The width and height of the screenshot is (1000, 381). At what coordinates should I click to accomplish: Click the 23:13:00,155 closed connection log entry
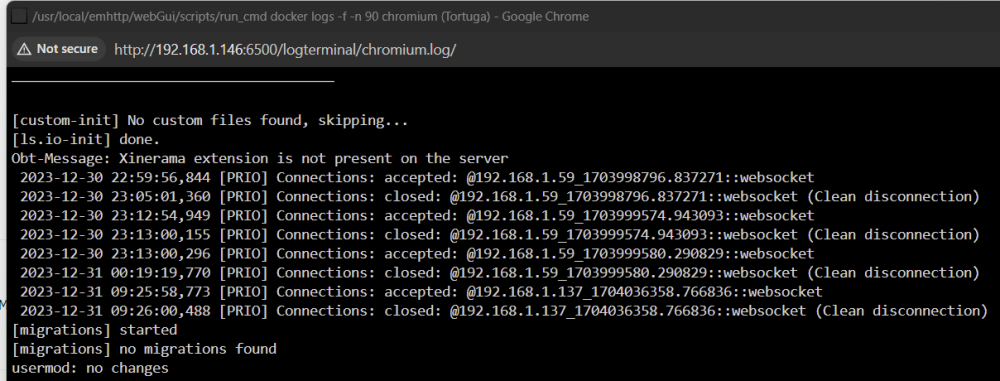pos(499,235)
